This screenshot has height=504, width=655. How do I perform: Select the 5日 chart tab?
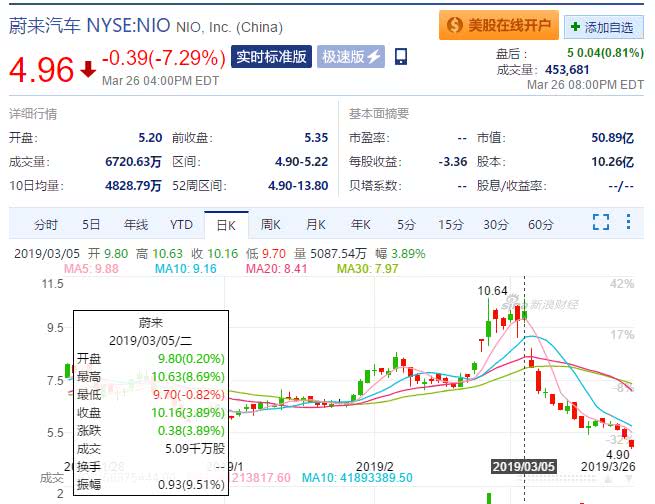coord(91,225)
